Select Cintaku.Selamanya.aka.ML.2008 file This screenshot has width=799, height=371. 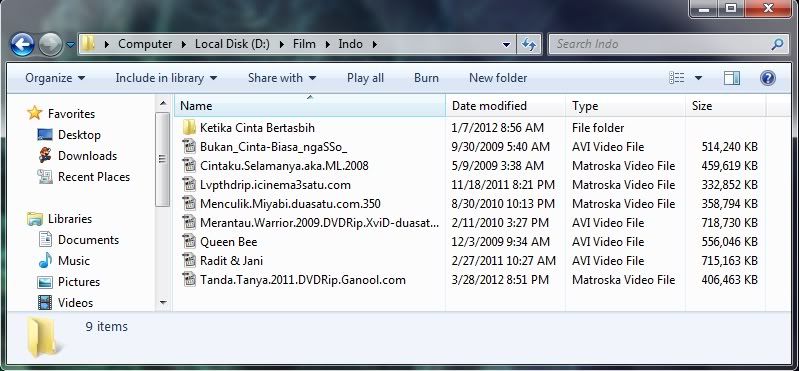tap(284, 166)
